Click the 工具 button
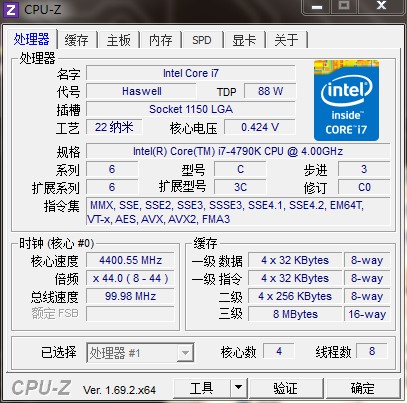 coord(202,388)
